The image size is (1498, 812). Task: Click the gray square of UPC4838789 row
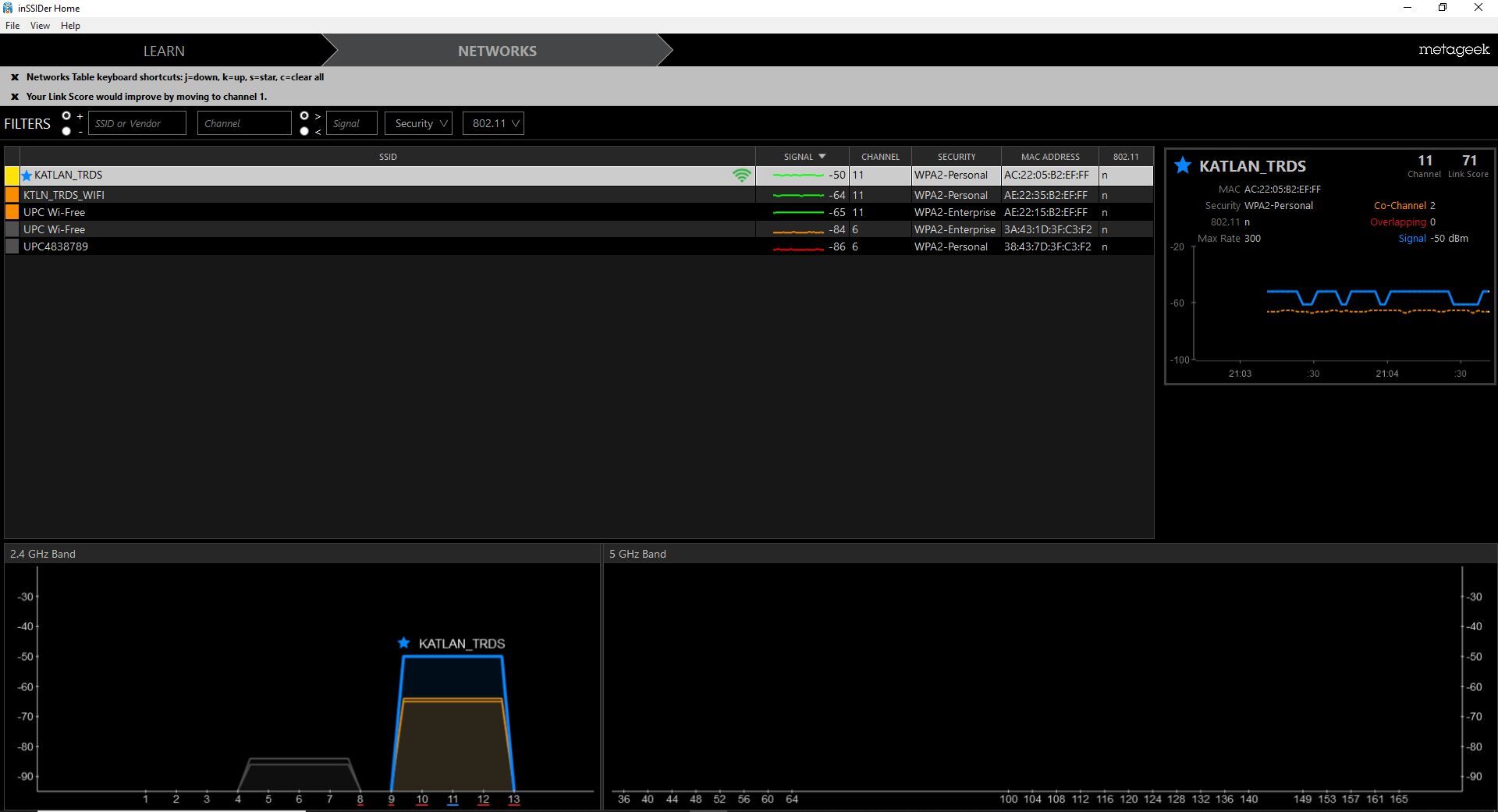tap(12, 246)
